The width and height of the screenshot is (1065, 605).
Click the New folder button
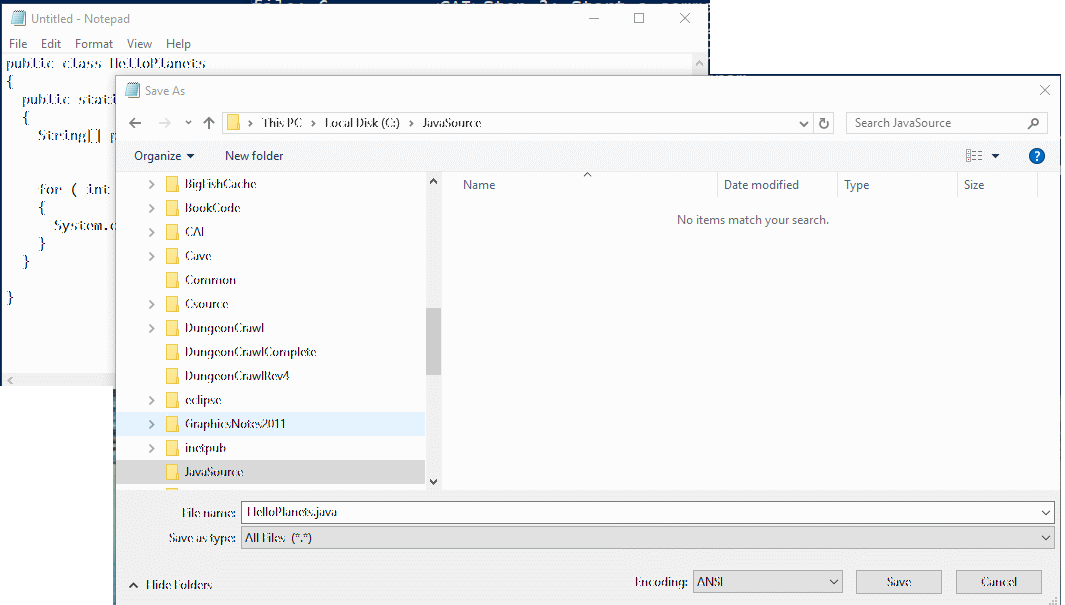[254, 156]
